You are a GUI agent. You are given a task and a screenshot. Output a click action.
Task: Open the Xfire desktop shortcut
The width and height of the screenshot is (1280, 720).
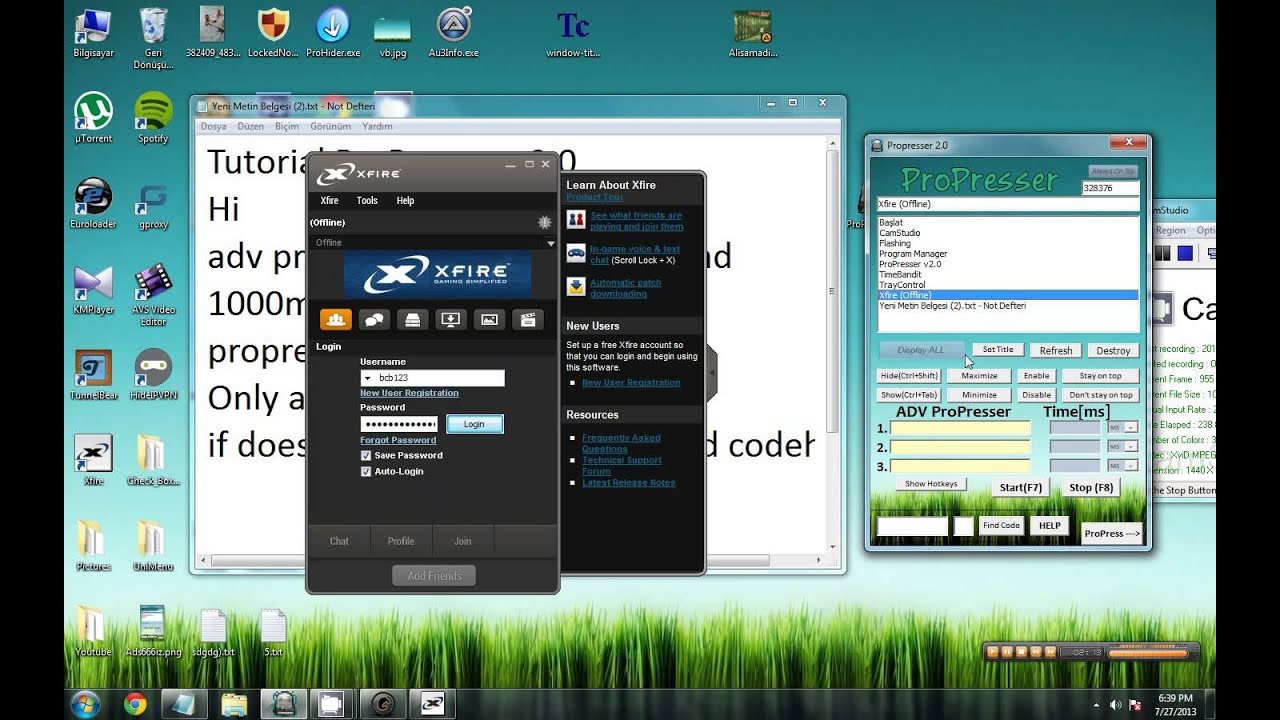click(x=93, y=460)
